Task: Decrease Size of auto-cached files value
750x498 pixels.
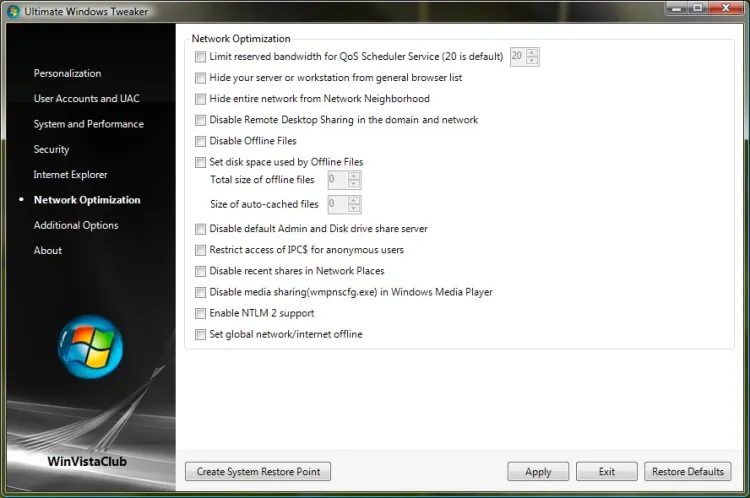Action: 353,209
